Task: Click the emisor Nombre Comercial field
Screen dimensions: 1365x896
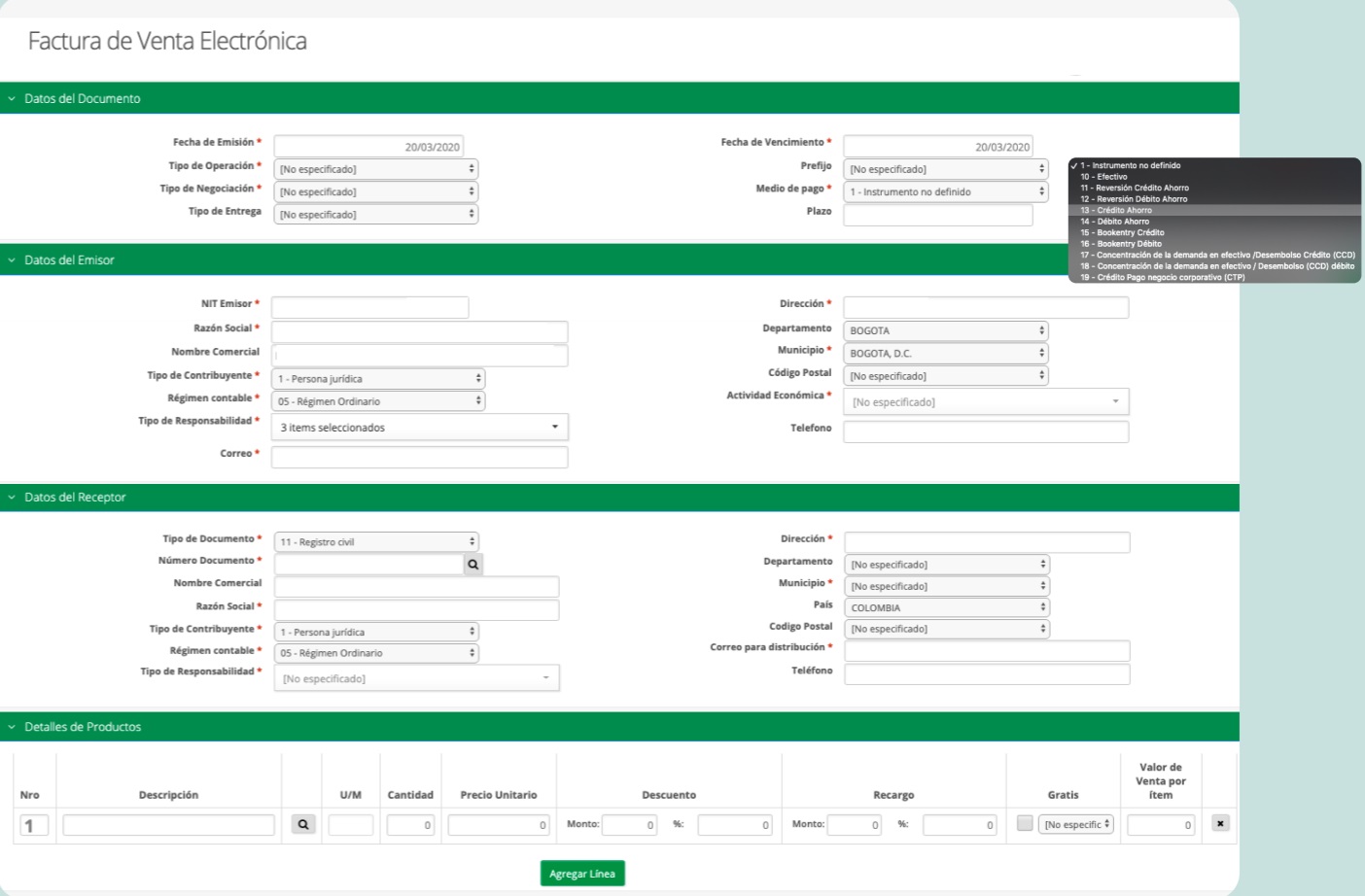Action: pos(419,355)
